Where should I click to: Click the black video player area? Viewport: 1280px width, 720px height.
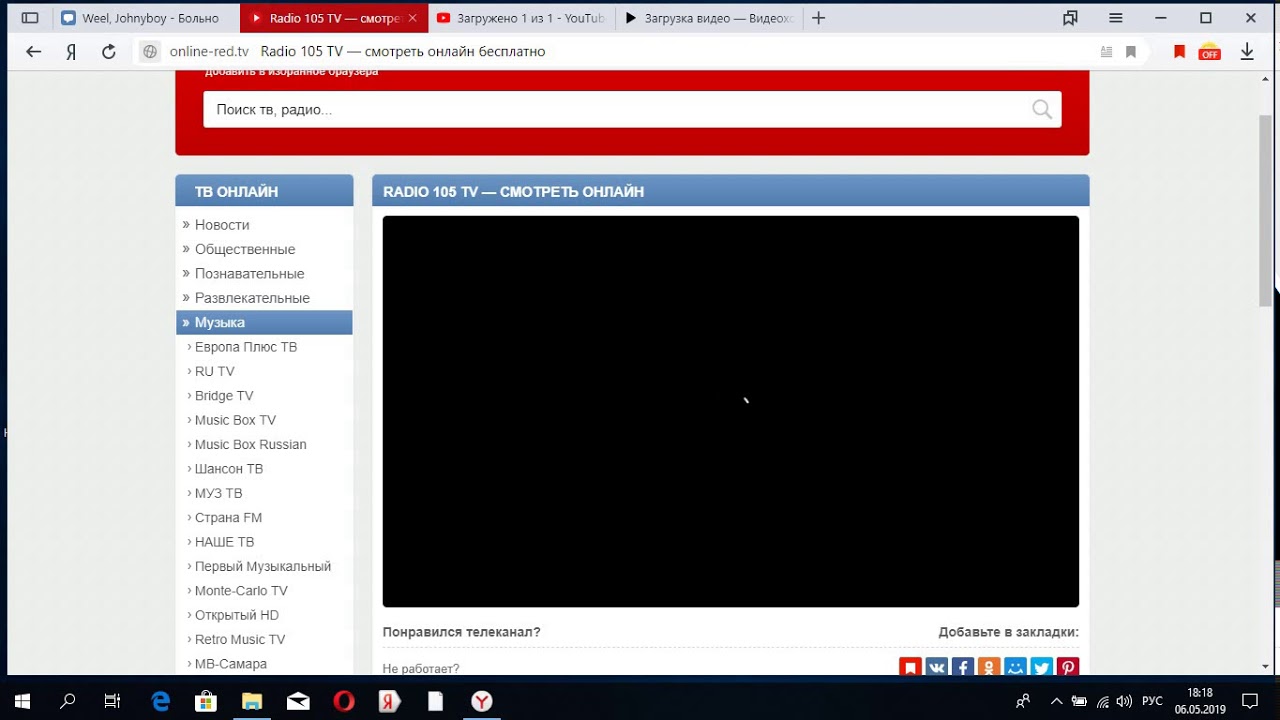tap(731, 411)
